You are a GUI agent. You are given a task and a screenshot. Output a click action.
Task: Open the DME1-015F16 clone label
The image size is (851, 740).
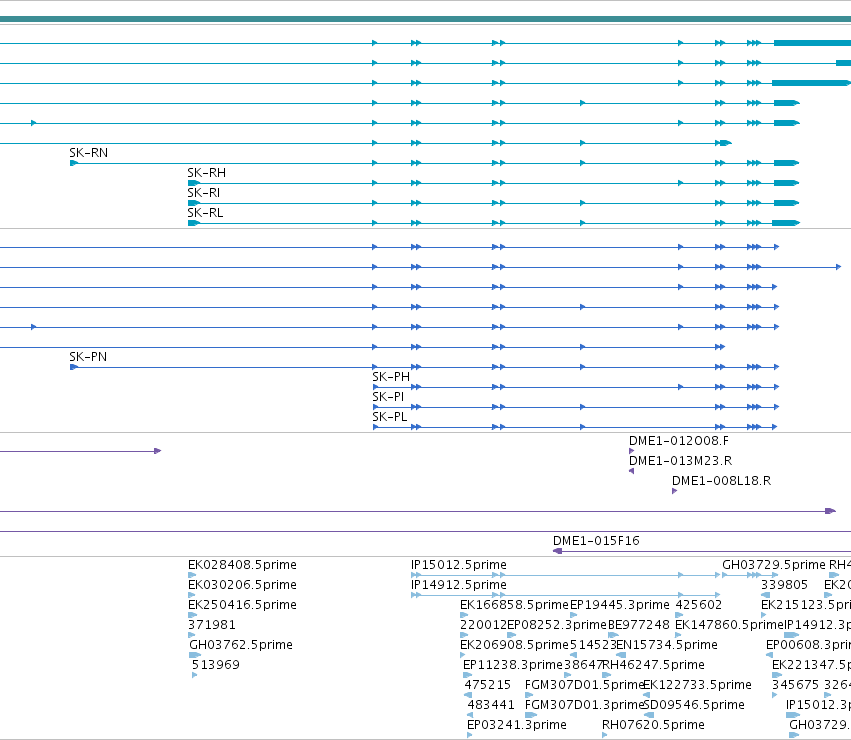coord(596,541)
